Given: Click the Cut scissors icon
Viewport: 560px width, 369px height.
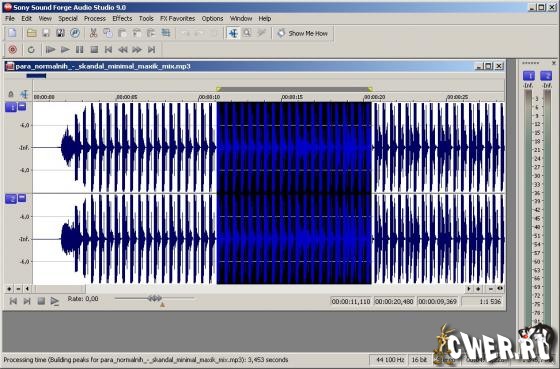Looking at the screenshot, I should click(93, 33).
